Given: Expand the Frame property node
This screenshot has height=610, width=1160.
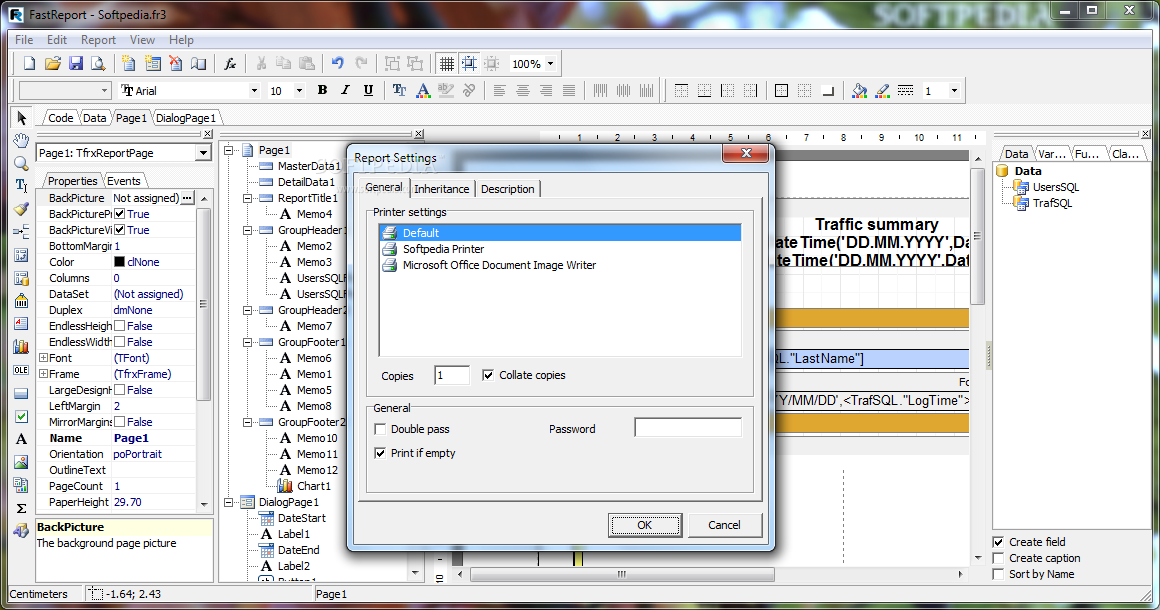Looking at the screenshot, I should click(x=43, y=374).
